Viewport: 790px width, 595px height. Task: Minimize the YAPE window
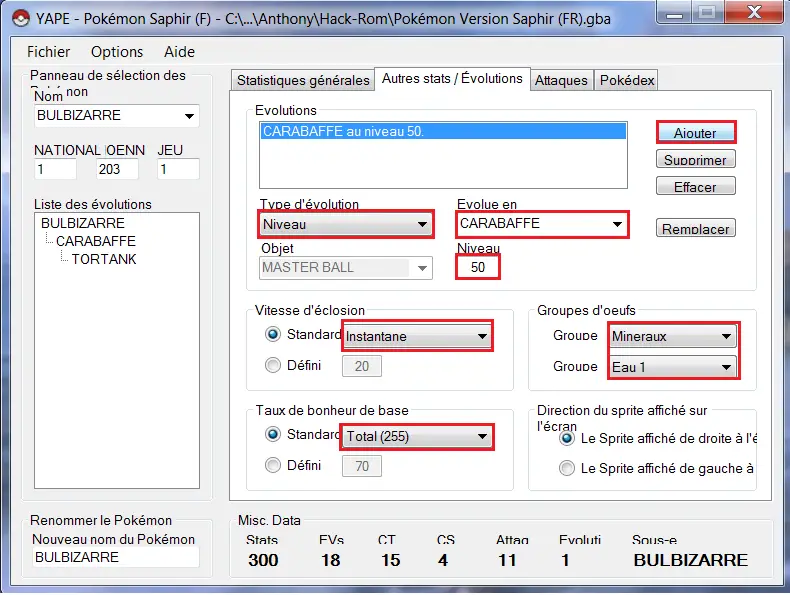click(x=674, y=13)
